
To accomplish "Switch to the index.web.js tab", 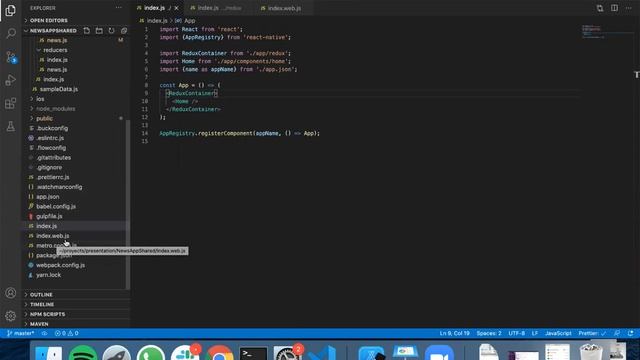I will [284, 8].
